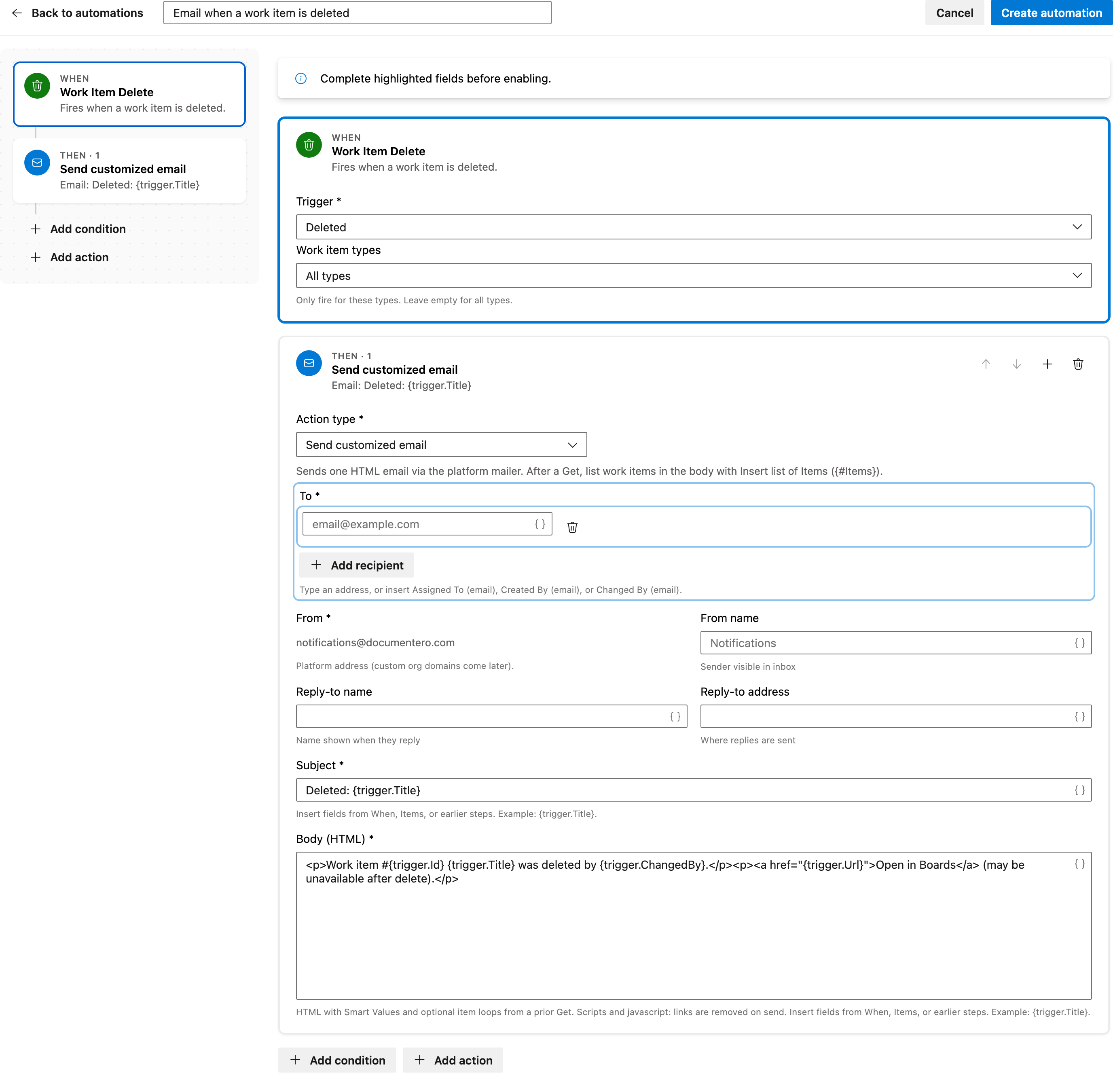The height and width of the screenshot is (1092, 1113).
Task: Click the plus icon beside sidebar Add action
Action: tap(36, 257)
